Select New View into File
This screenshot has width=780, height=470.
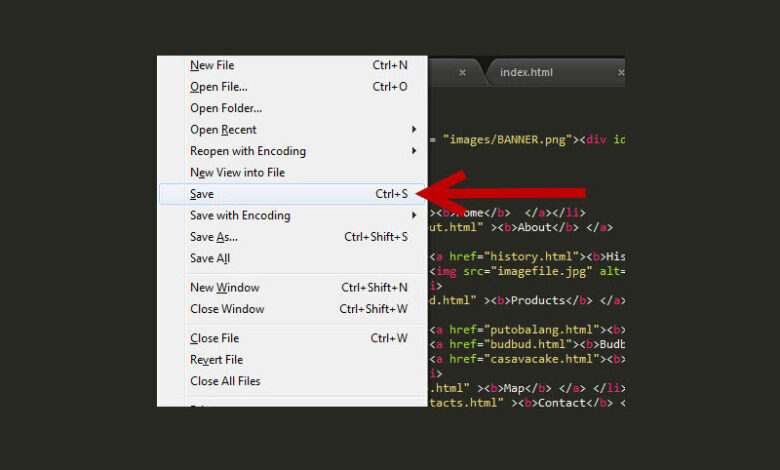coord(237,172)
